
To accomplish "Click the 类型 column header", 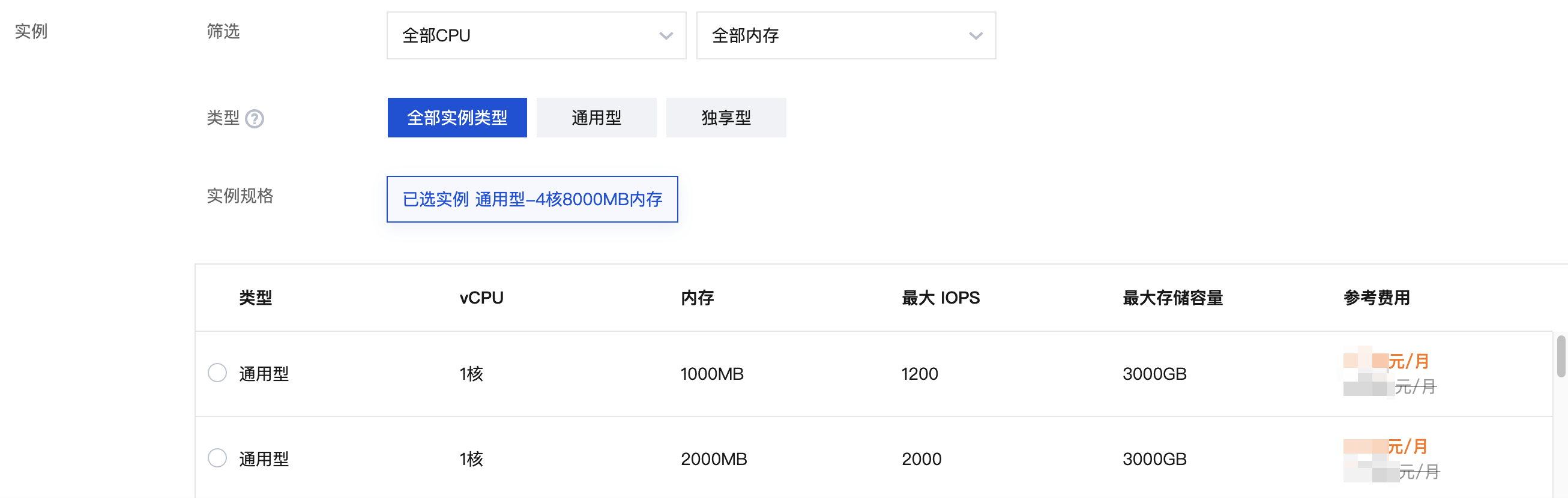I will point(256,298).
